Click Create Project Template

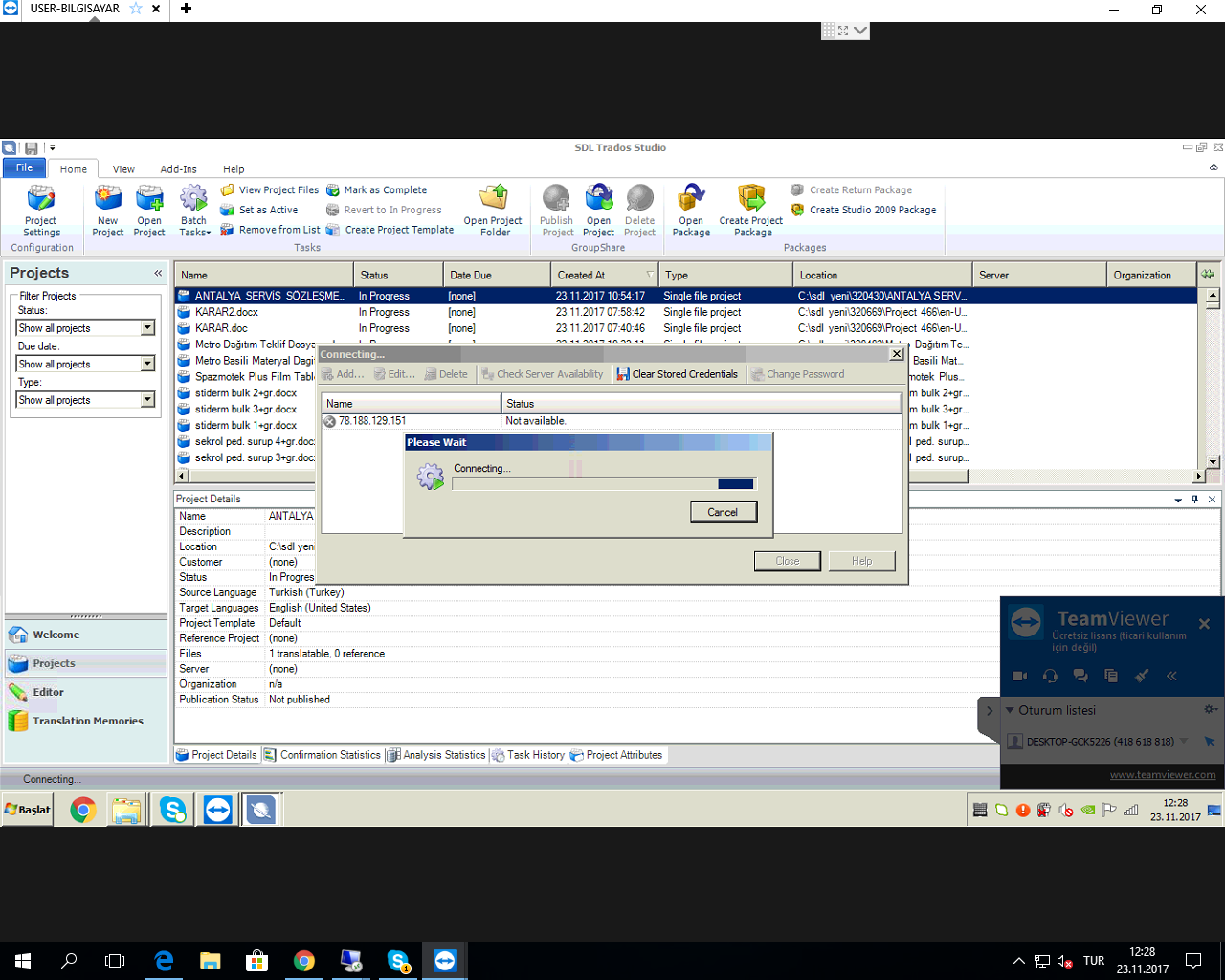pos(390,230)
